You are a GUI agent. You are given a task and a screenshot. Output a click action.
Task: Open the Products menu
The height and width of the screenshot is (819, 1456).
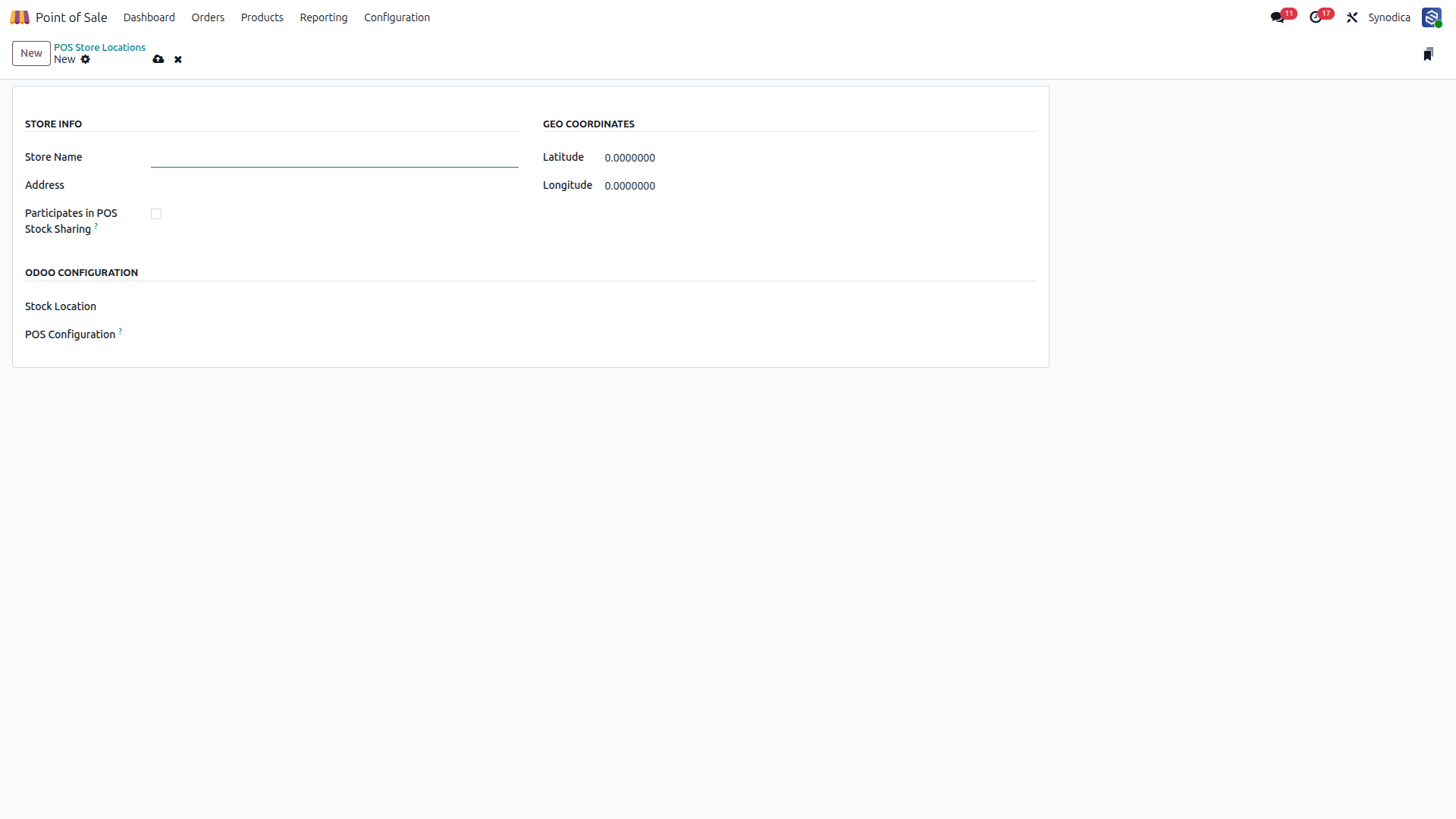tap(262, 17)
